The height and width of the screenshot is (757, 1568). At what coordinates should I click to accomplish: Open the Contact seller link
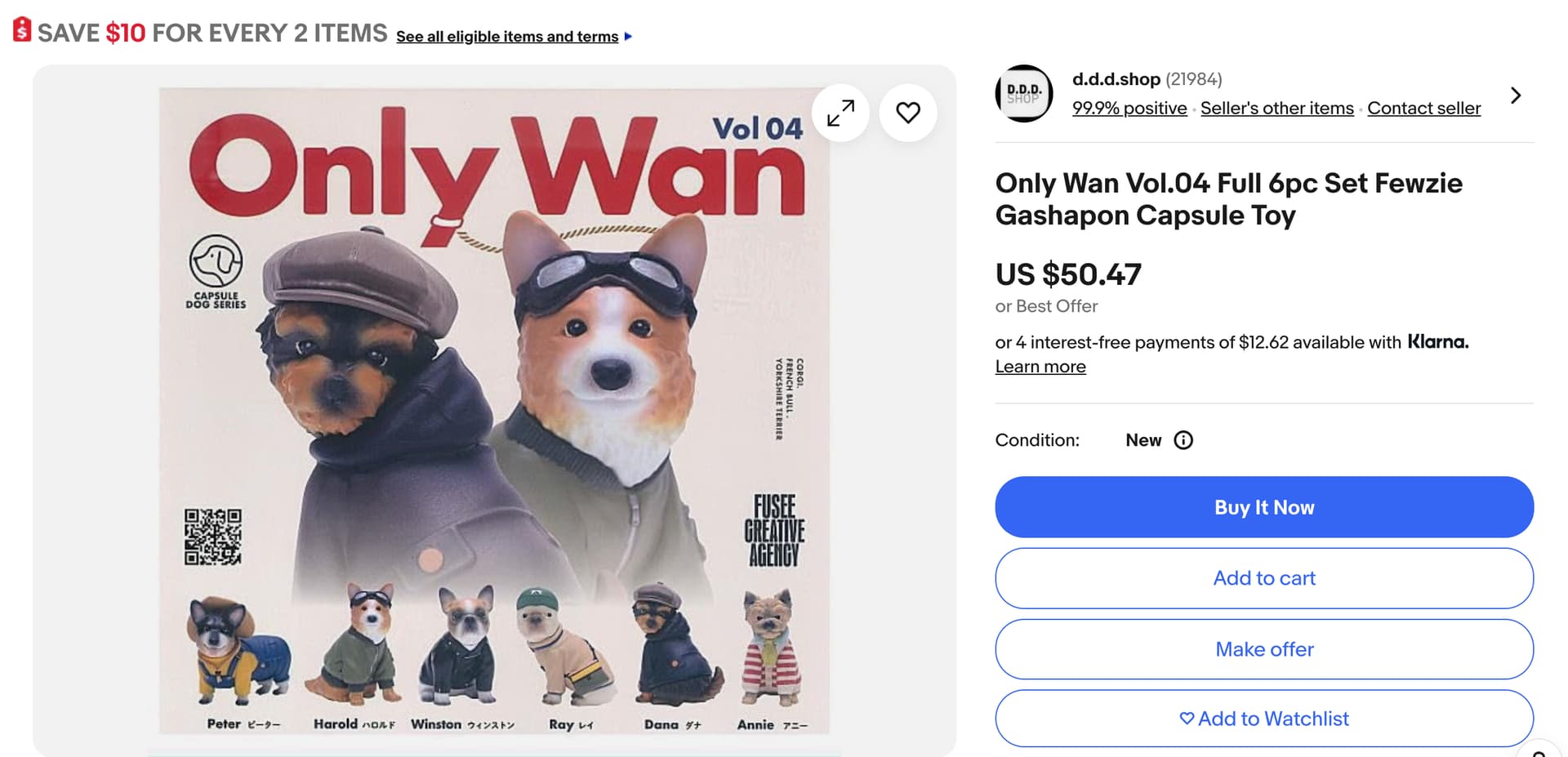(1423, 108)
